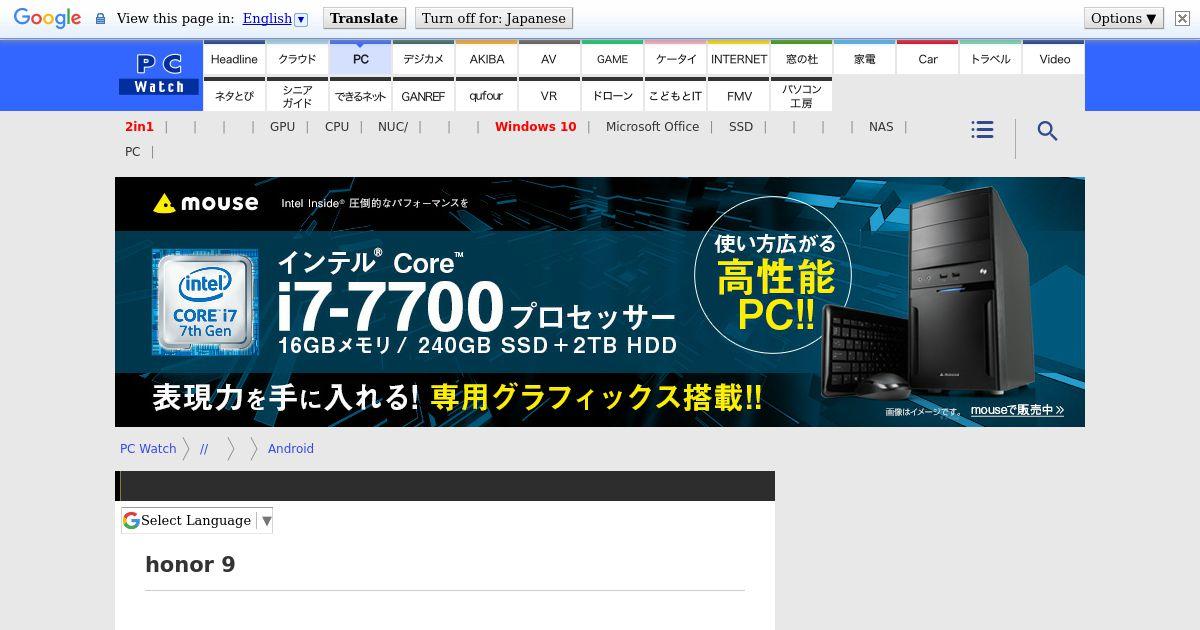1200x630 pixels.
Task: Click the PC link below 2in1
Action: [132, 151]
